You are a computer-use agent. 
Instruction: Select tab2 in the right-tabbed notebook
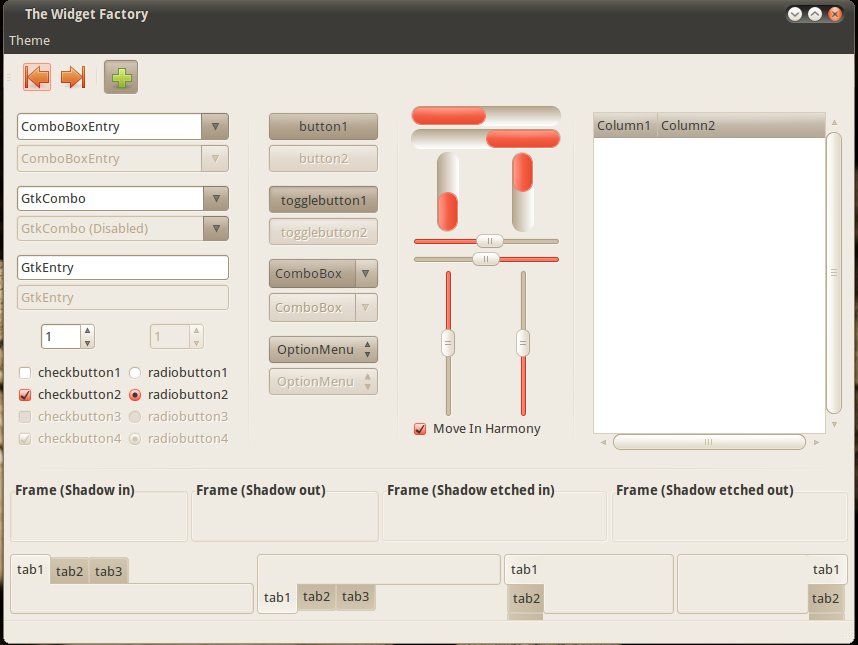coord(825,598)
